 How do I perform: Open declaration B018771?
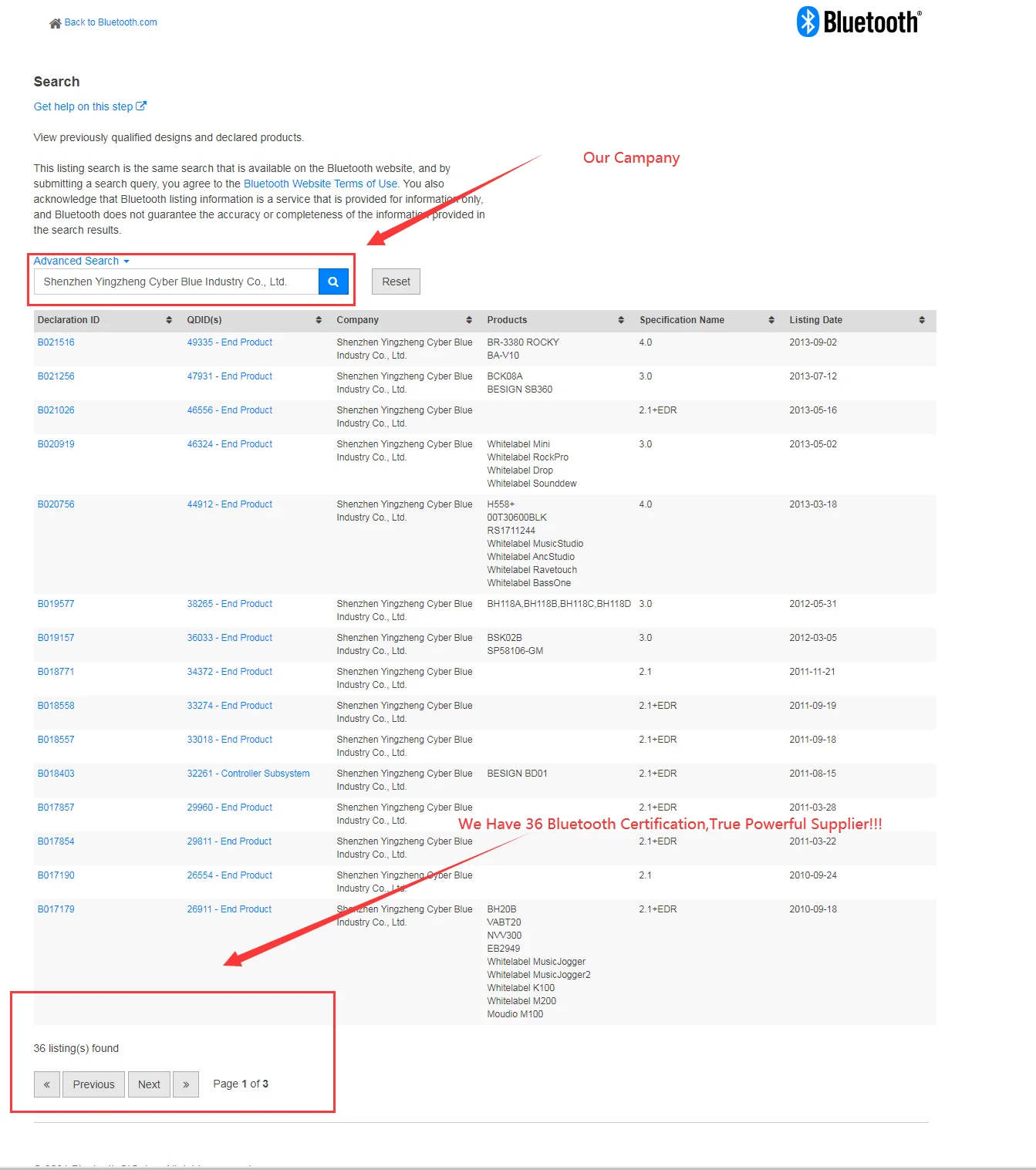pos(56,672)
